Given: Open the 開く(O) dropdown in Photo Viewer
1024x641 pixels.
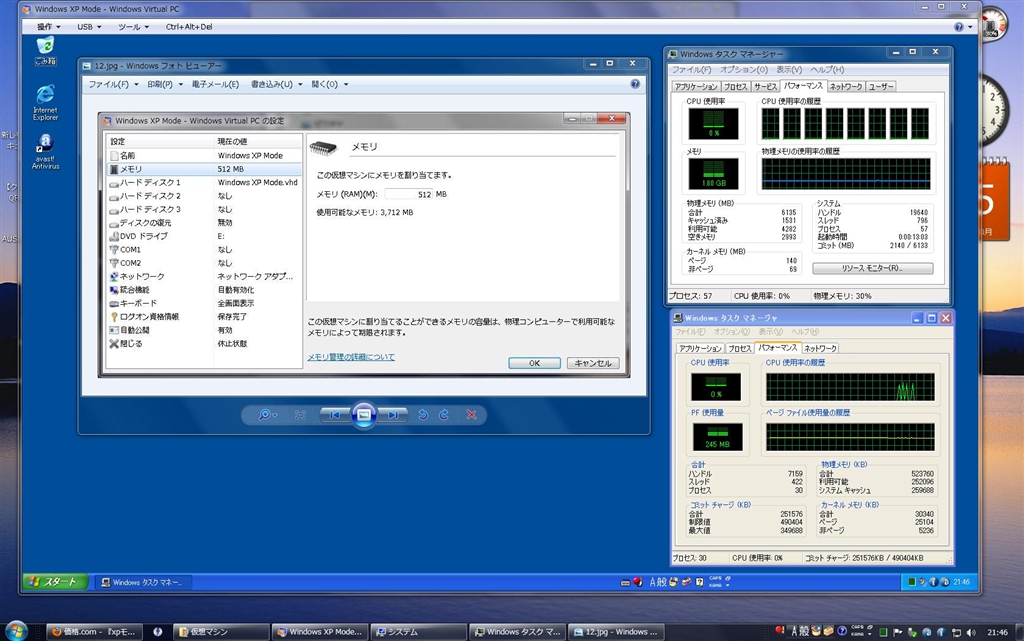Looking at the screenshot, I should (x=330, y=84).
